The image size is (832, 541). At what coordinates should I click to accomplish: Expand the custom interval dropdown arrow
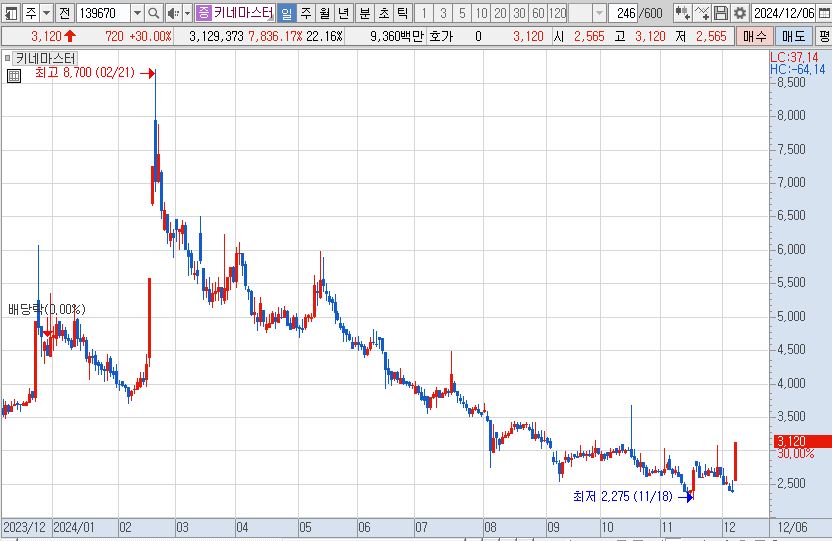600,13
